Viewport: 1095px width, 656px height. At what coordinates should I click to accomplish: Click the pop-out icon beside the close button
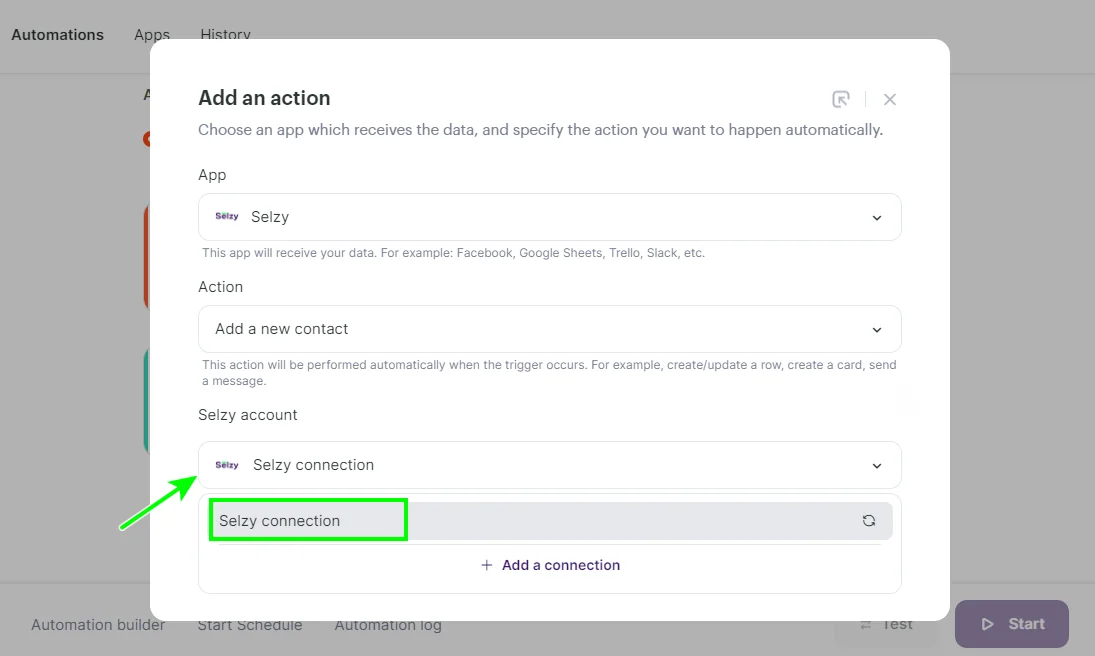coord(841,98)
